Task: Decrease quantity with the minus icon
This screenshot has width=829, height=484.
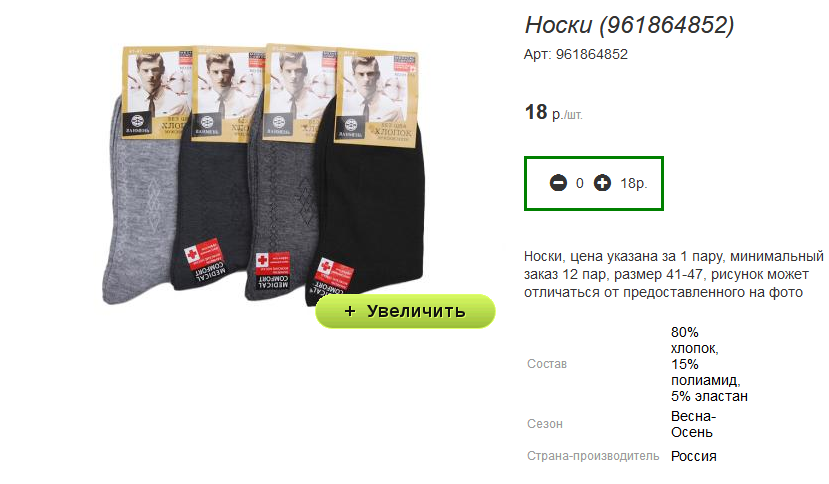Action: click(x=558, y=183)
